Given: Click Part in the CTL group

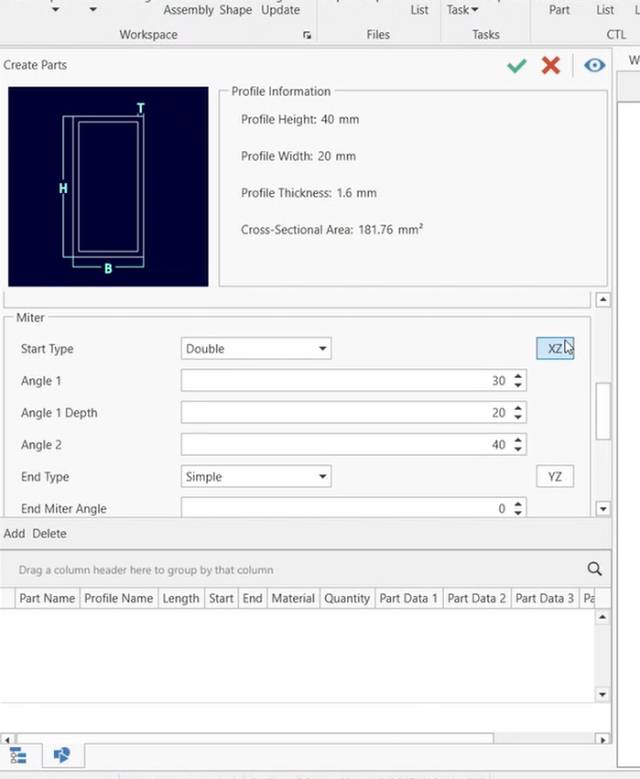Looking at the screenshot, I should (x=559, y=9).
